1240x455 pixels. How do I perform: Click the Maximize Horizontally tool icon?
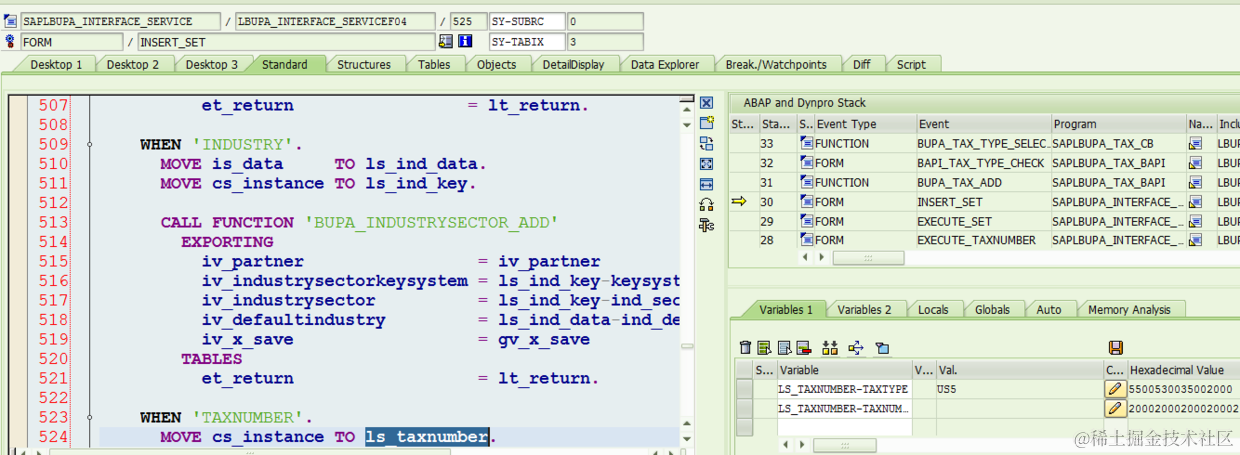click(706, 184)
